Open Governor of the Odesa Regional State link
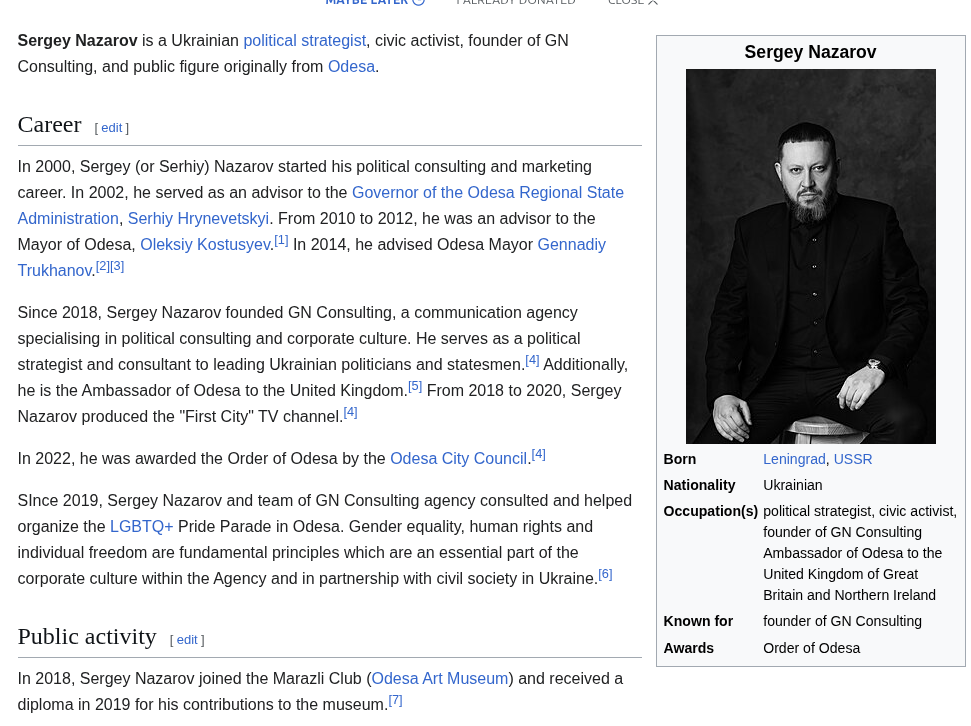Viewport: 971px width, 726px height. point(487,193)
